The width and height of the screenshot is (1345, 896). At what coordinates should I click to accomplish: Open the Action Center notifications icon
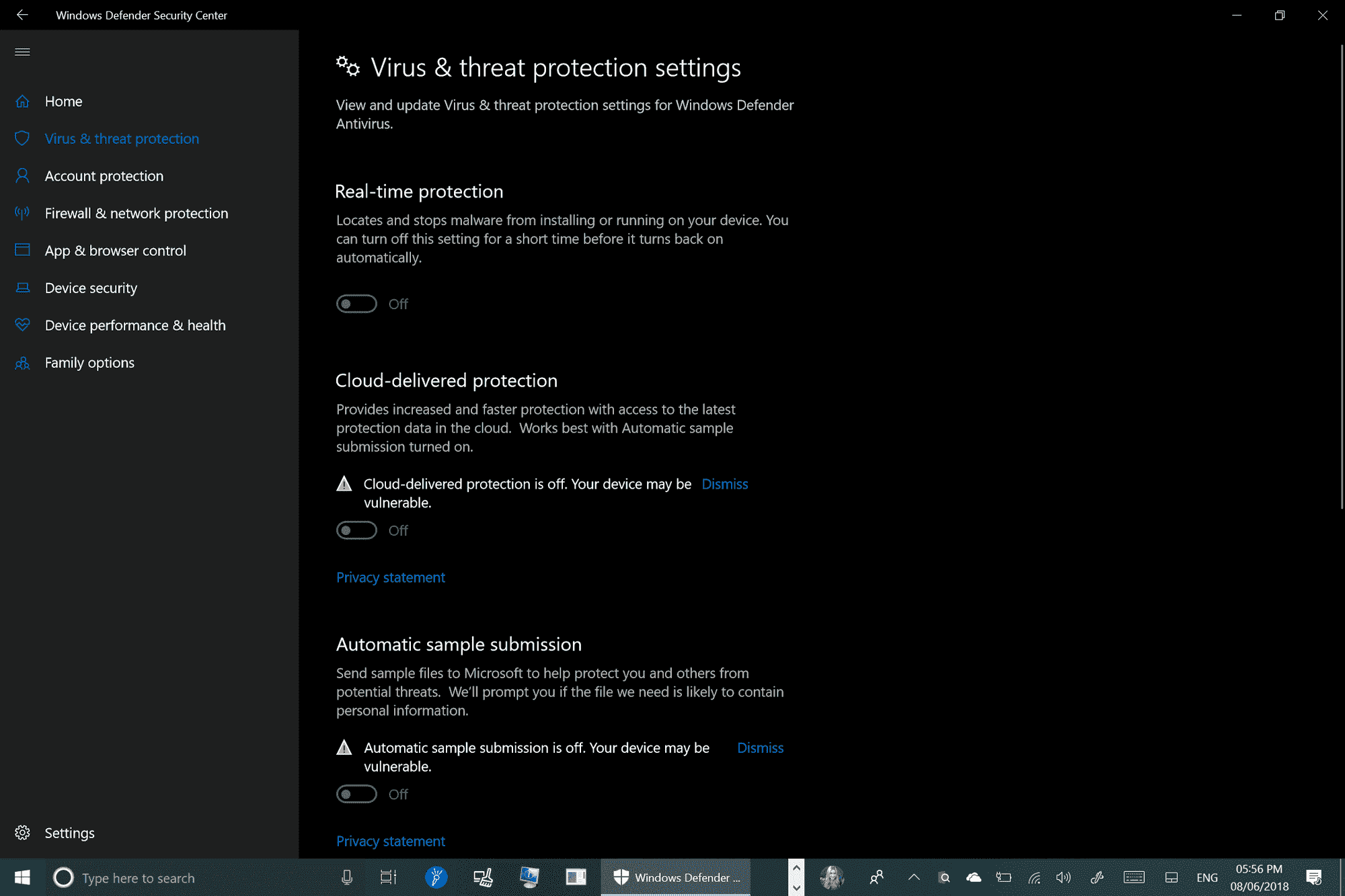1313,877
